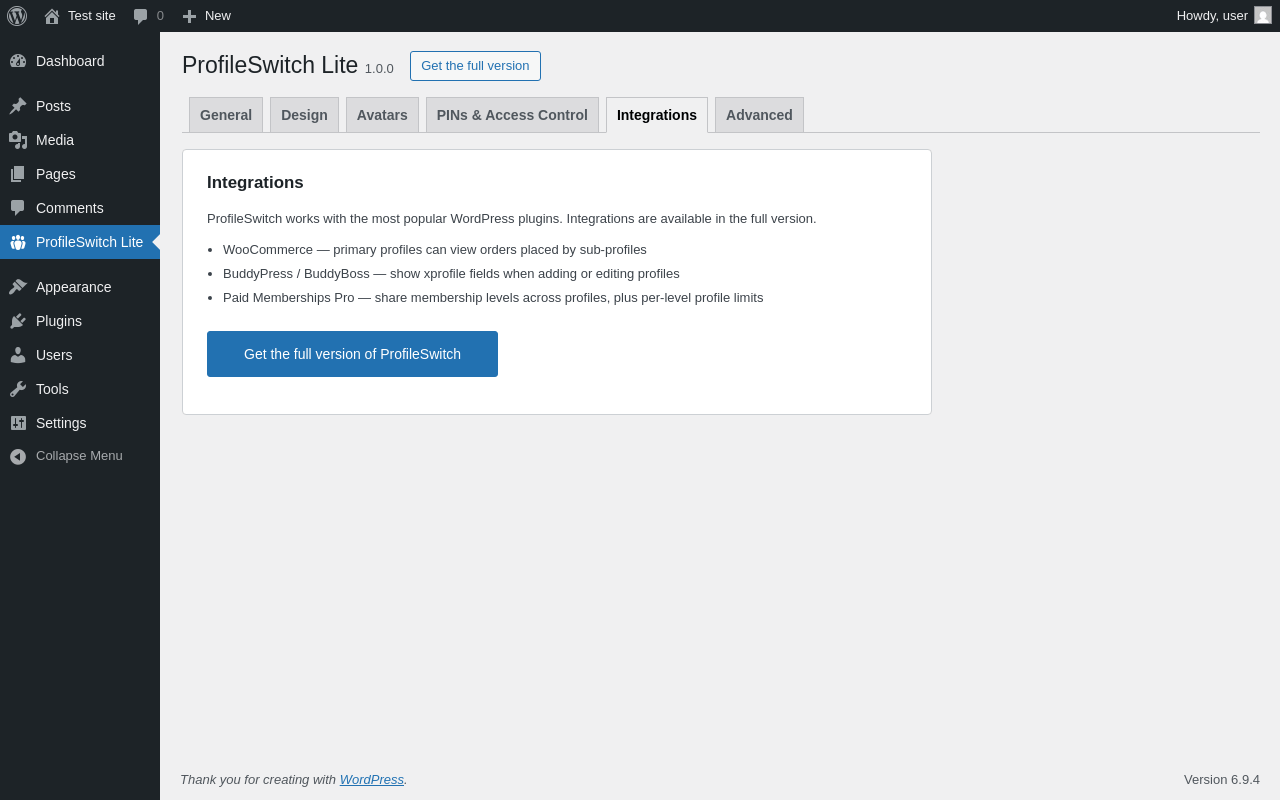Select ProfileSwitch Lite in sidebar
1280x800 pixels.
pyautogui.click(x=80, y=242)
